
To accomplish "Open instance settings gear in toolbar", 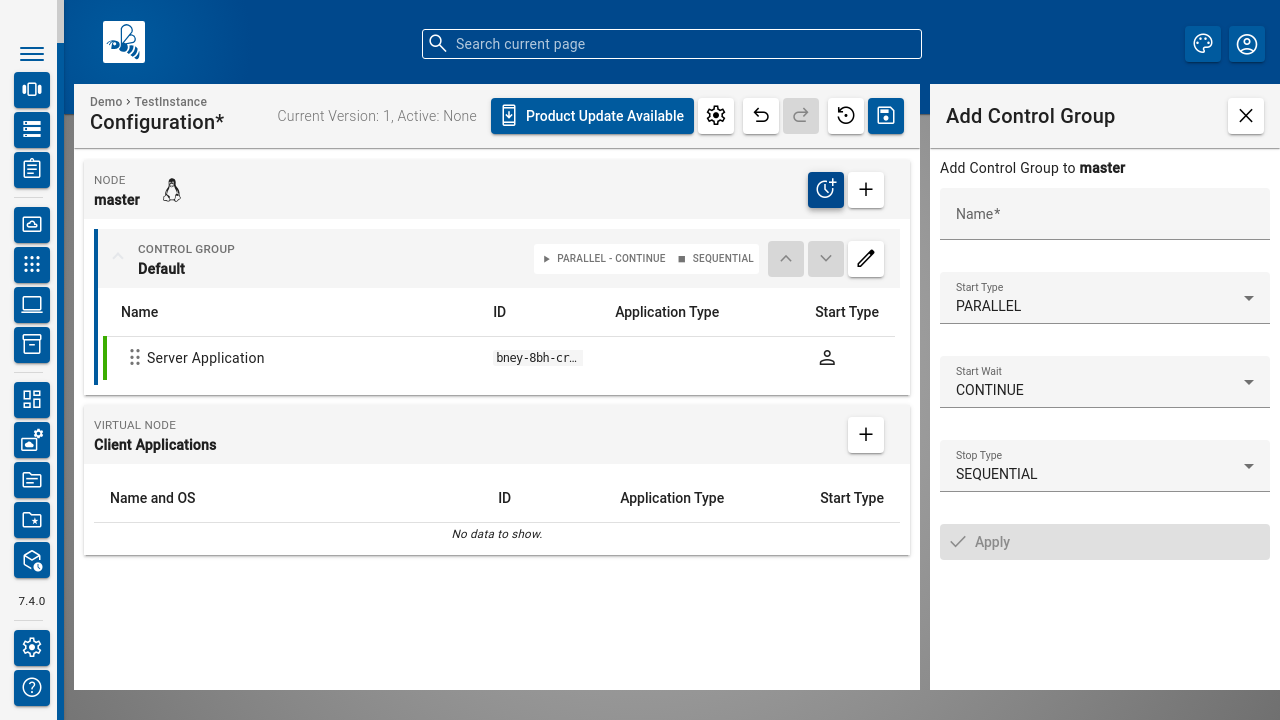I will point(716,116).
